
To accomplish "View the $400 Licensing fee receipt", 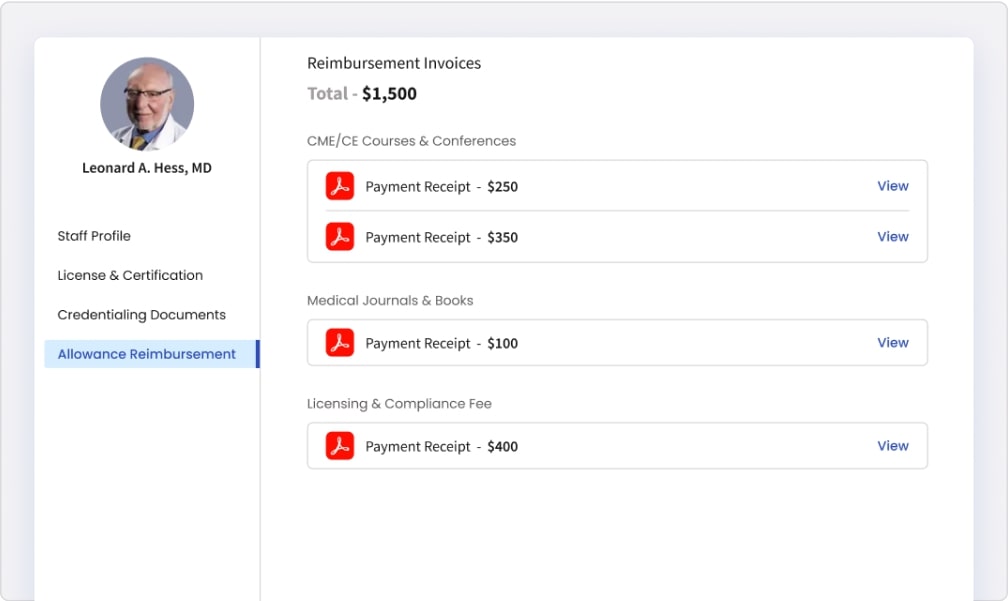I will pyautogui.click(x=893, y=445).
